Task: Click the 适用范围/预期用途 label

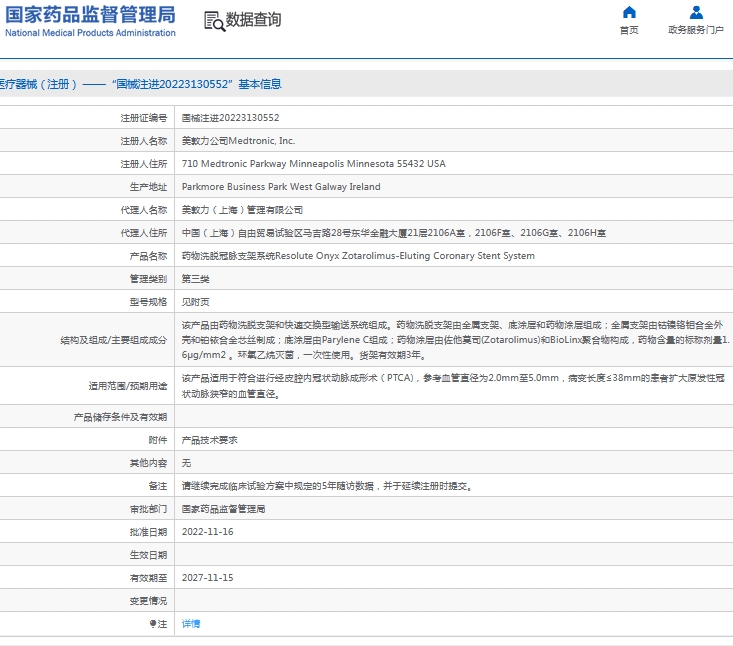Action: tap(128, 386)
